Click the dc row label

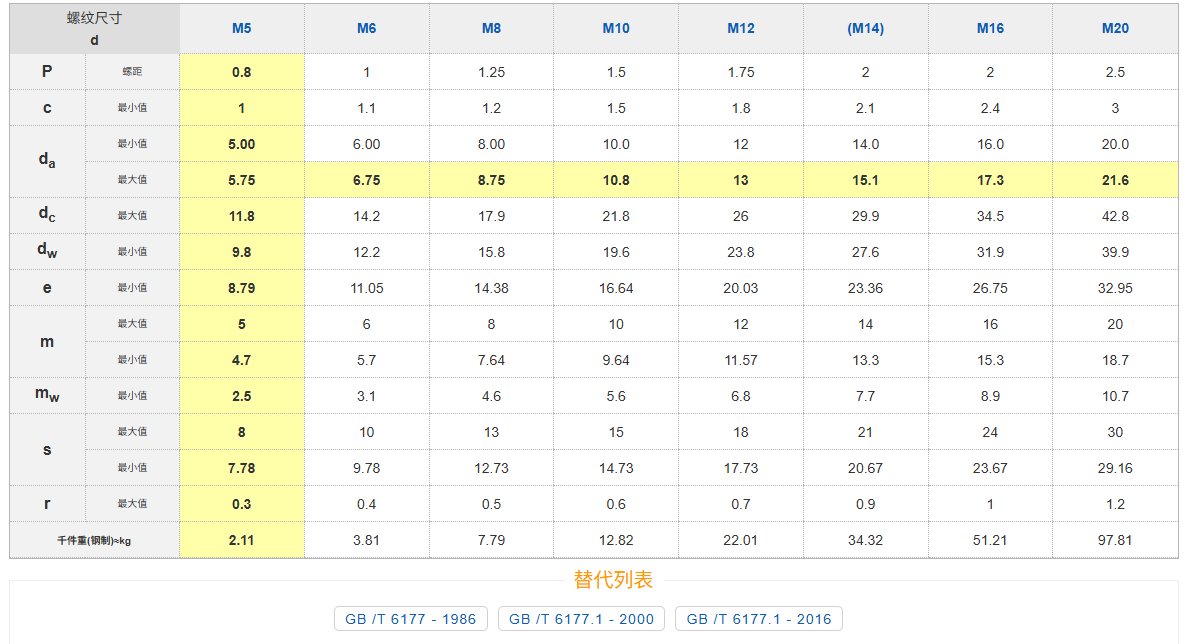[47, 215]
